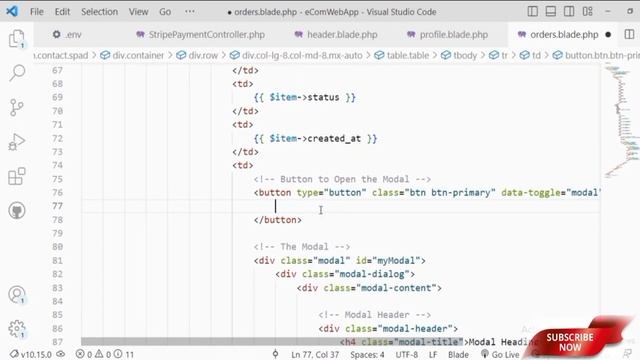Viewport: 640px width, 360px height.
Task: Open div.col-lg-8.col-md-8.mx-auto breadcrumb
Action: pos(296,55)
